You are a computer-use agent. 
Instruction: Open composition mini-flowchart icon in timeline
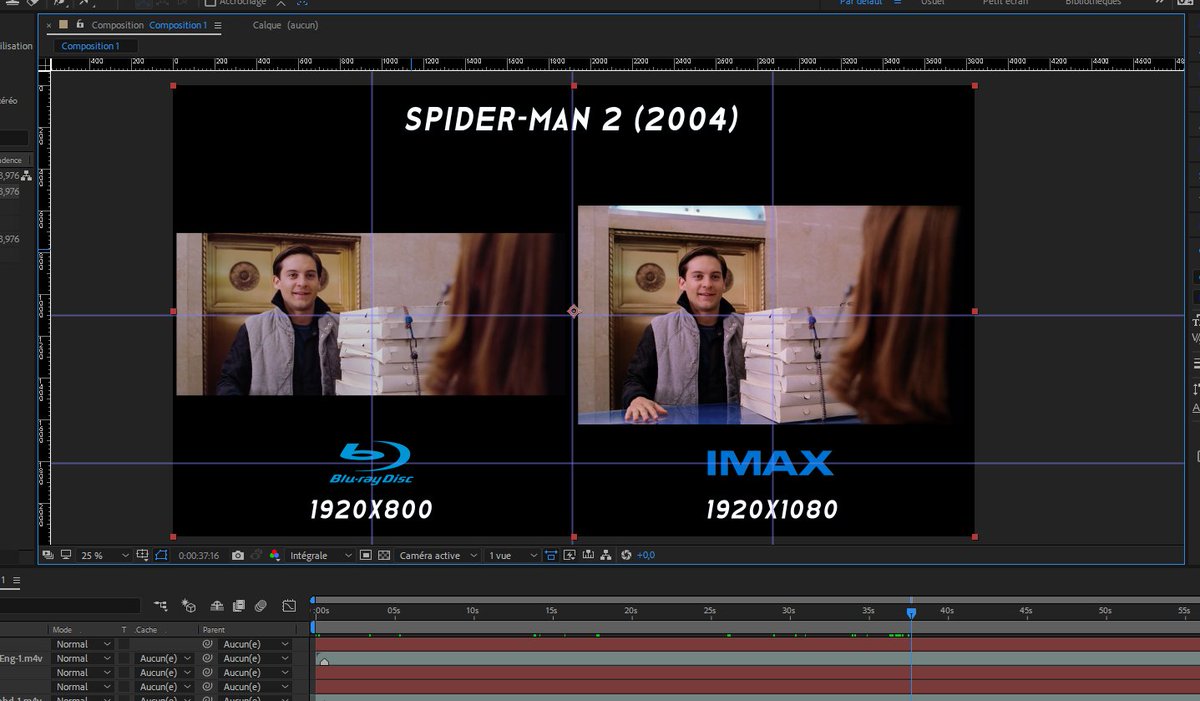161,605
